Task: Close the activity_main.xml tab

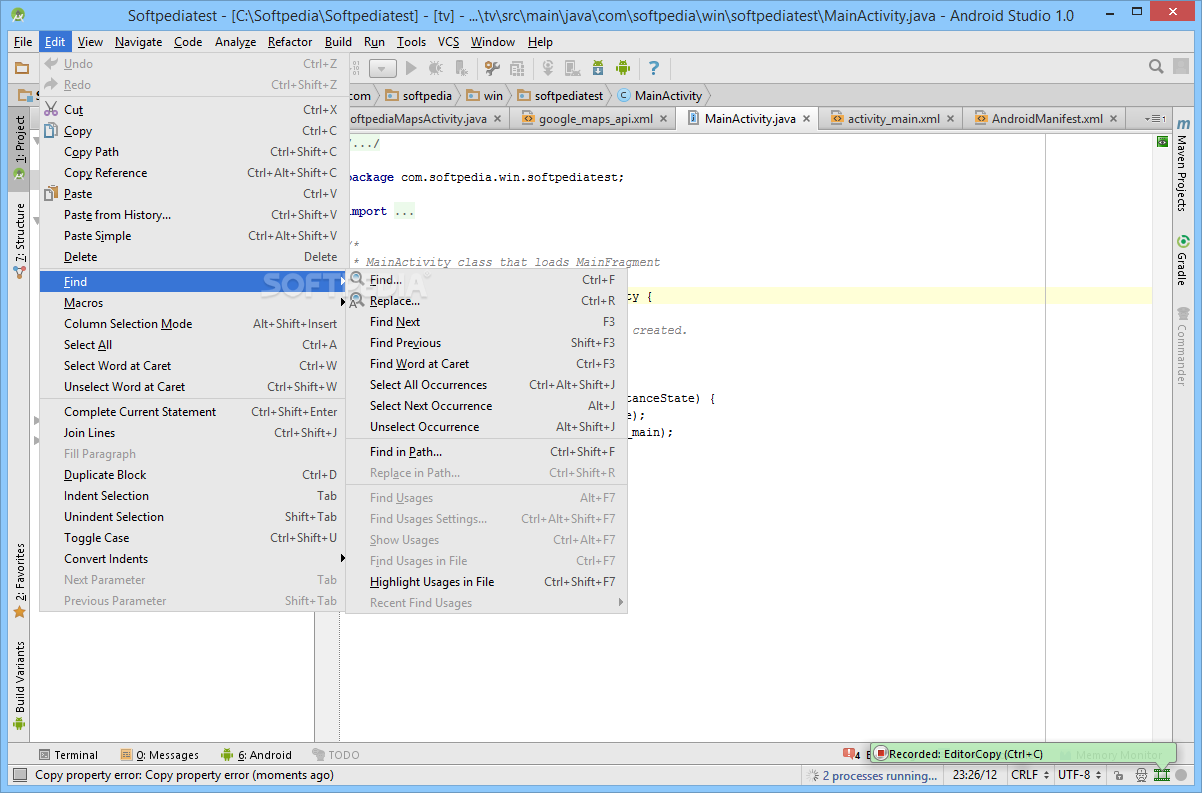Action: (x=951, y=119)
